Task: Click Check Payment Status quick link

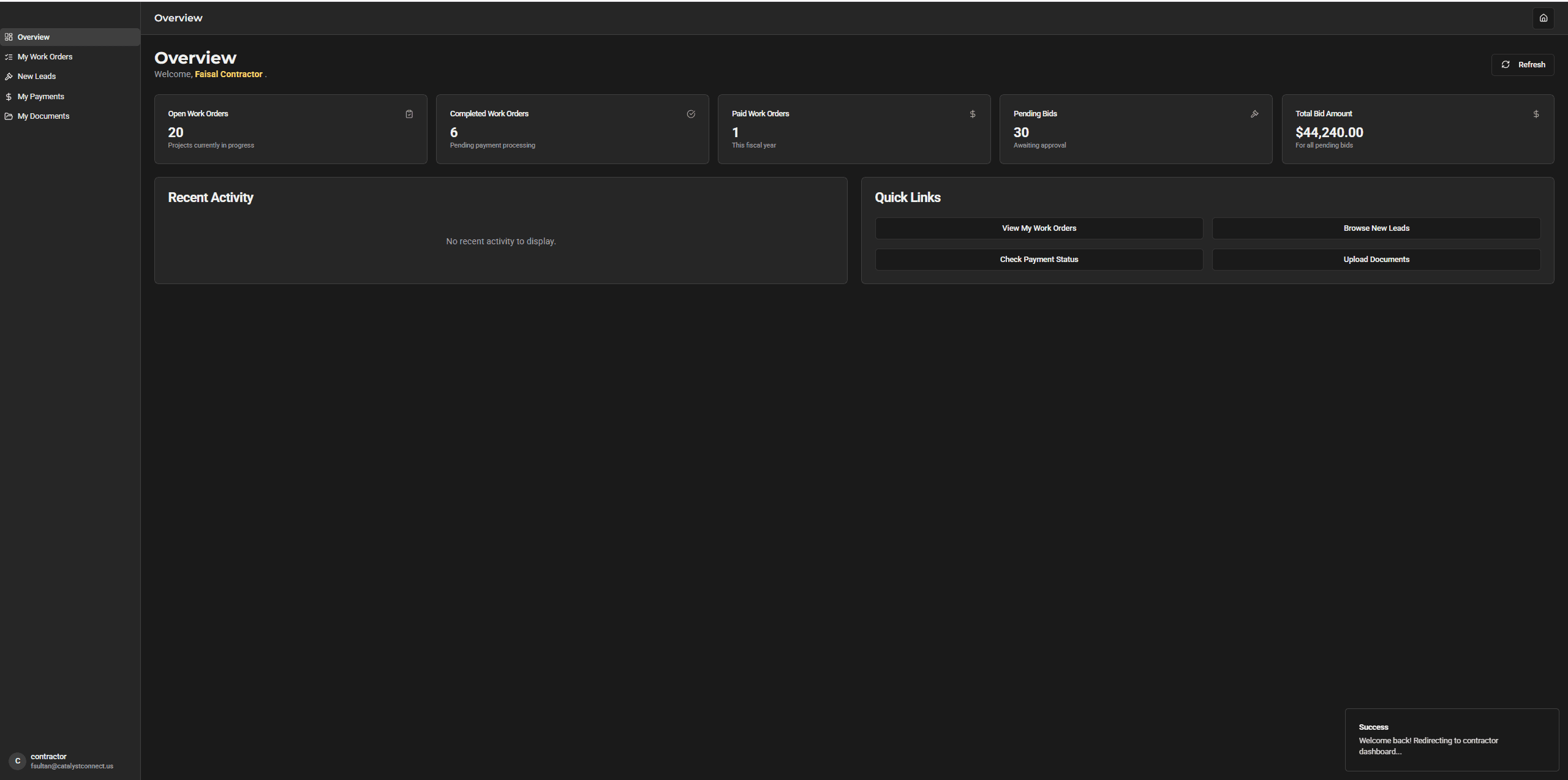Action: coord(1039,260)
